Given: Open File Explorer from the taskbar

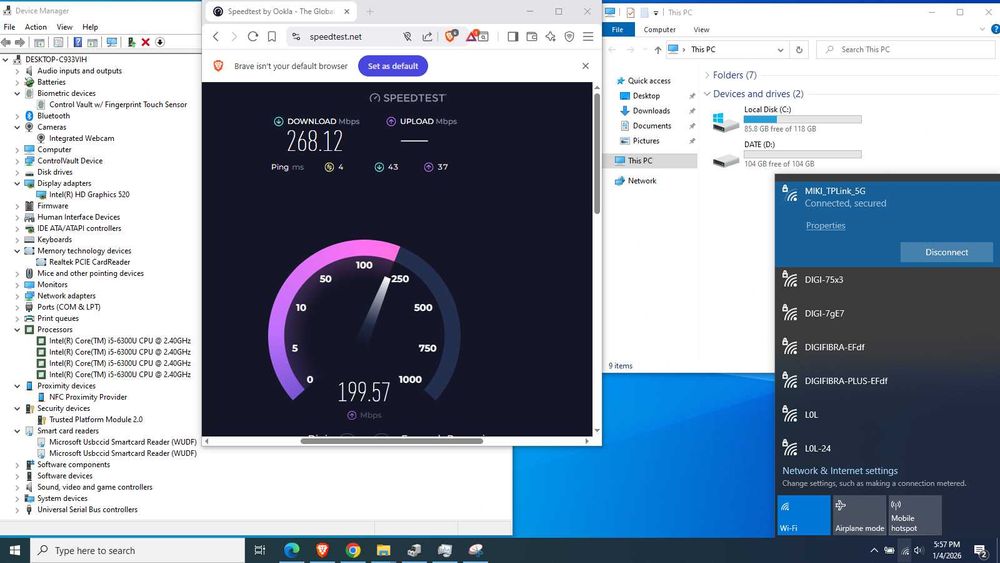Looking at the screenshot, I should point(383,550).
